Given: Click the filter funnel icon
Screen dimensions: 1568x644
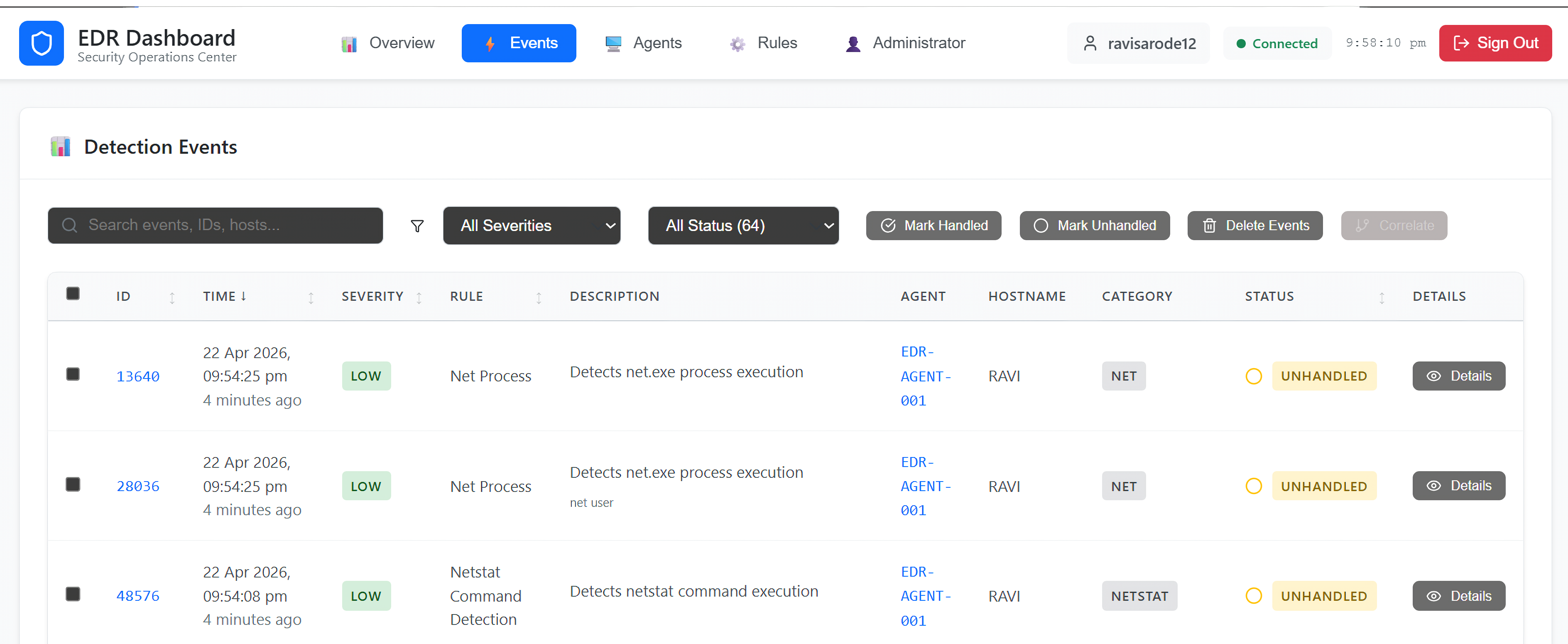Looking at the screenshot, I should pos(417,226).
